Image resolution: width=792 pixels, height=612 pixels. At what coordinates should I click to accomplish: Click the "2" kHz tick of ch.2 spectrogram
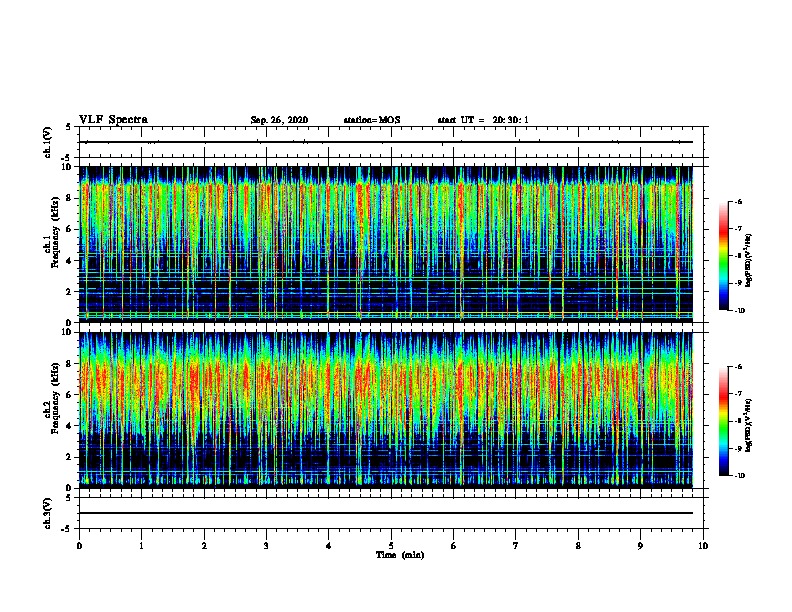70,457
